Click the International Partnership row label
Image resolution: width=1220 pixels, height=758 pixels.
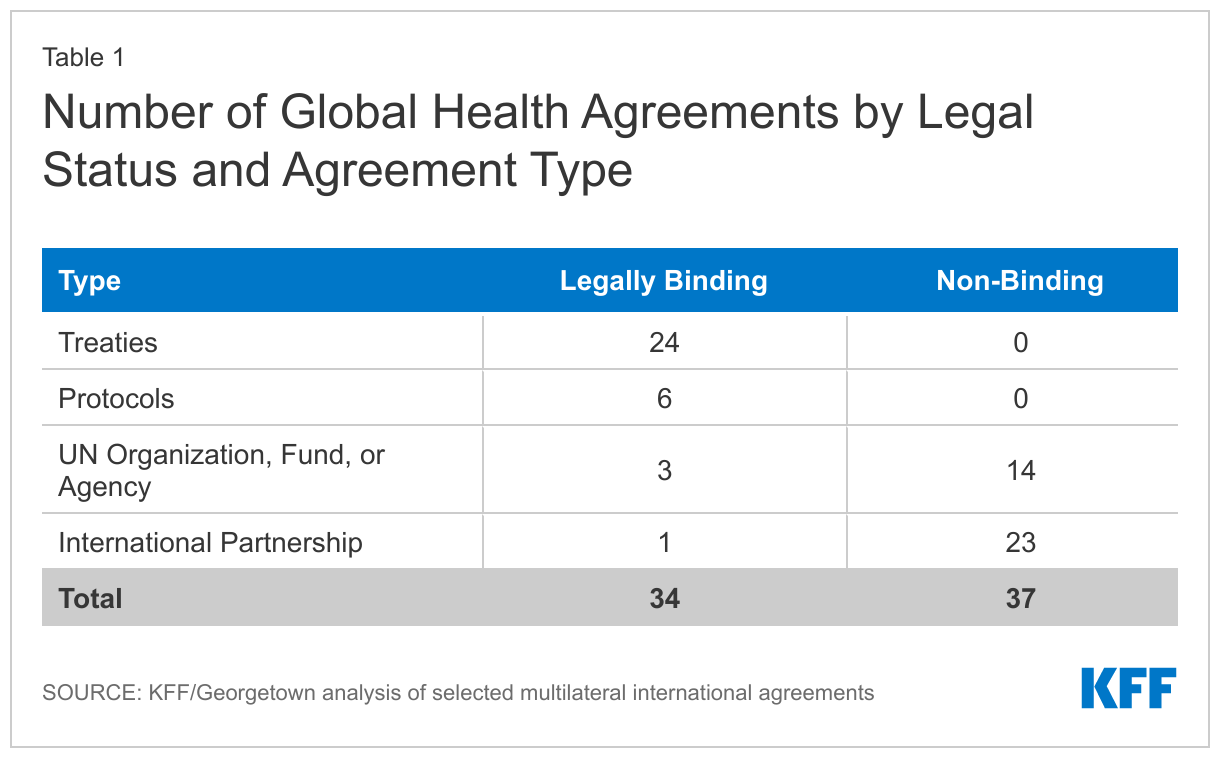click(x=211, y=543)
